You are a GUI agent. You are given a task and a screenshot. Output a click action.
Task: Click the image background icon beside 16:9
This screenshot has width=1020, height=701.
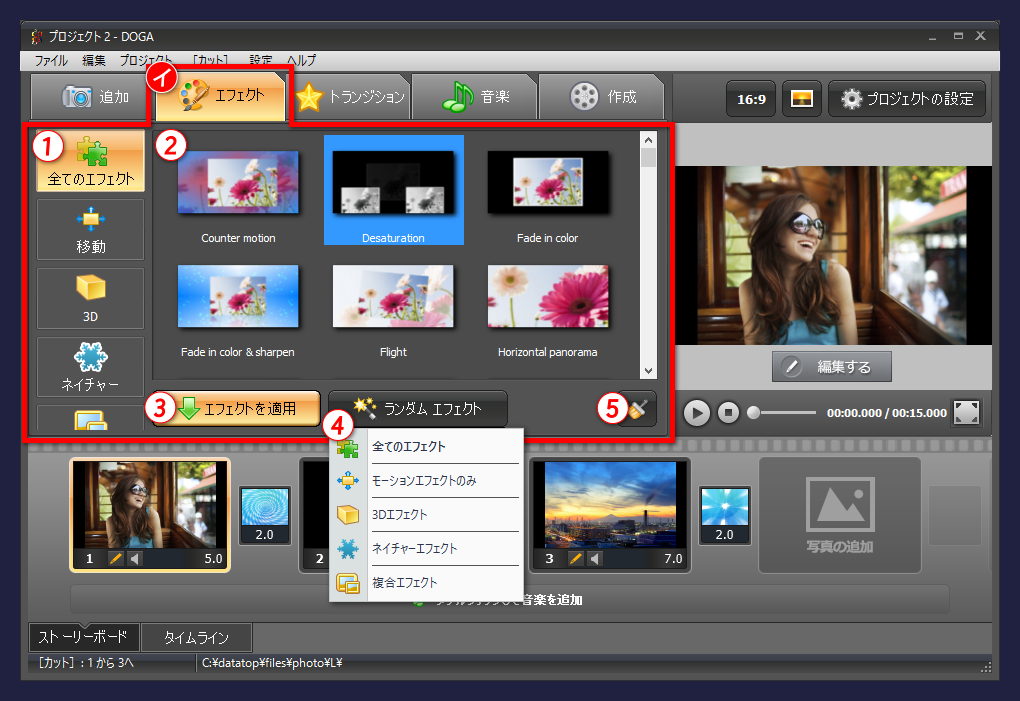(x=801, y=98)
